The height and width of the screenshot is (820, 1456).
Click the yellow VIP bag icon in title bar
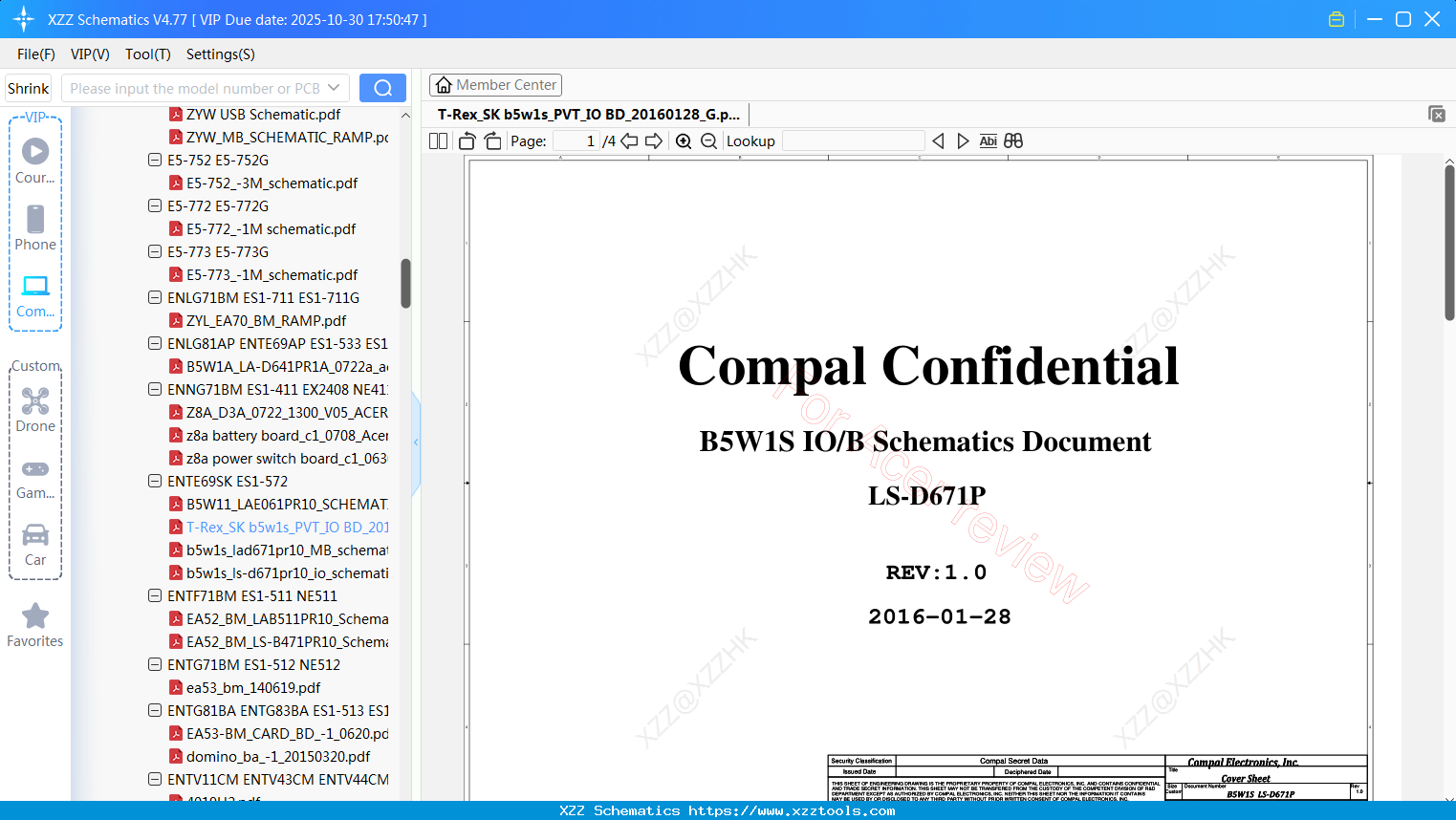(1336, 19)
